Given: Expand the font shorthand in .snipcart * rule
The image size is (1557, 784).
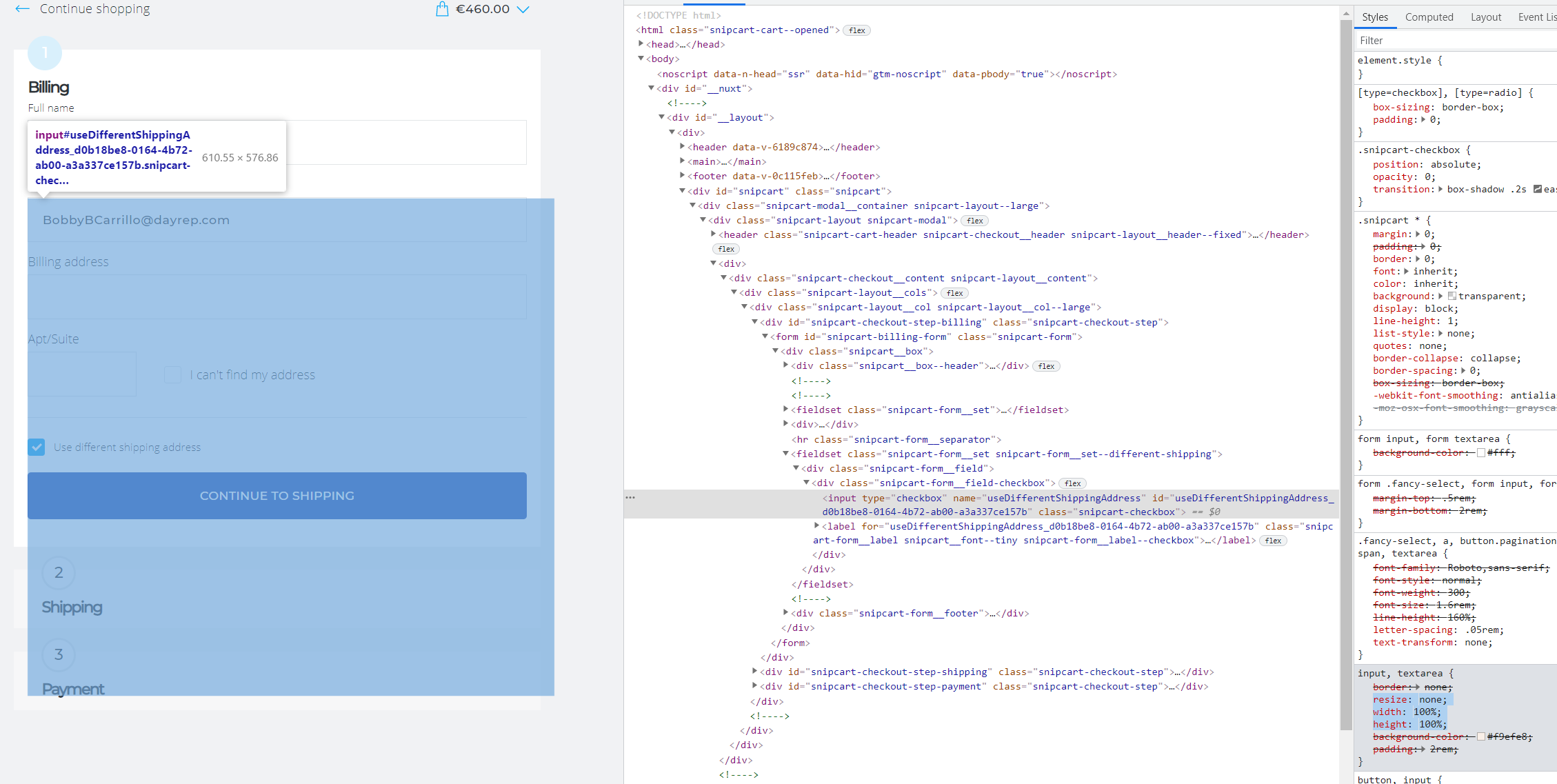Looking at the screenshot, I should 1406,272.
